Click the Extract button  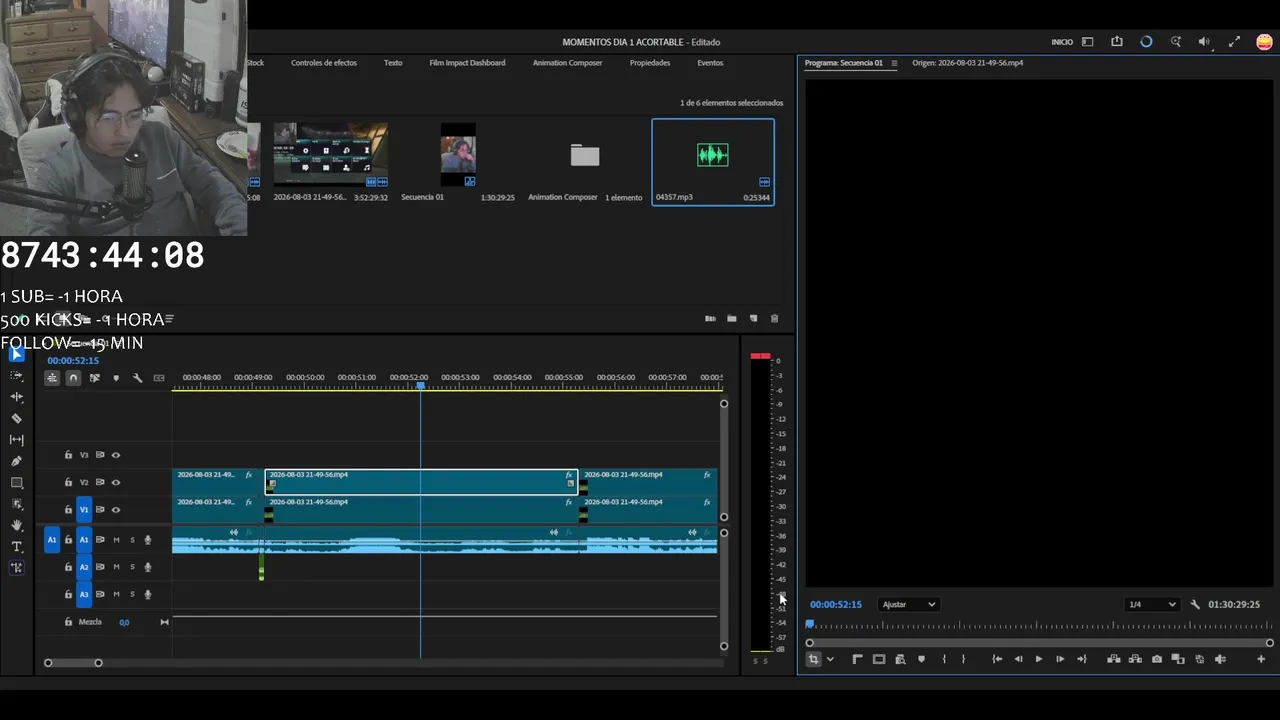[1135, 659]
